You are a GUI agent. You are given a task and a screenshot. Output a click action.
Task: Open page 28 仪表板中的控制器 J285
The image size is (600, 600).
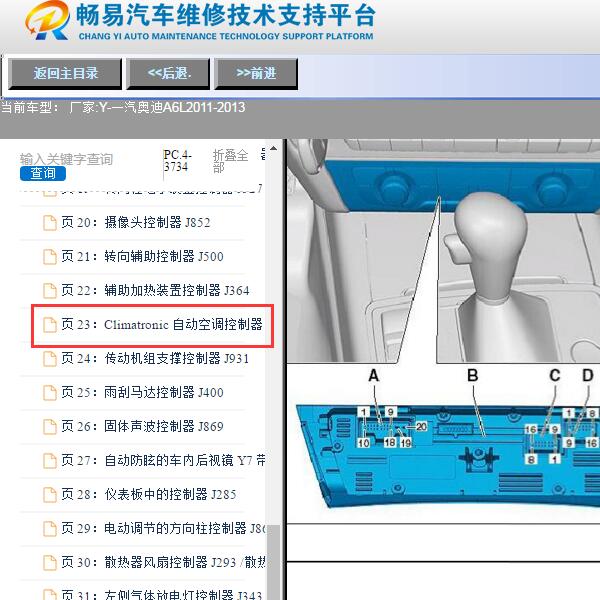tap(148, 494)
